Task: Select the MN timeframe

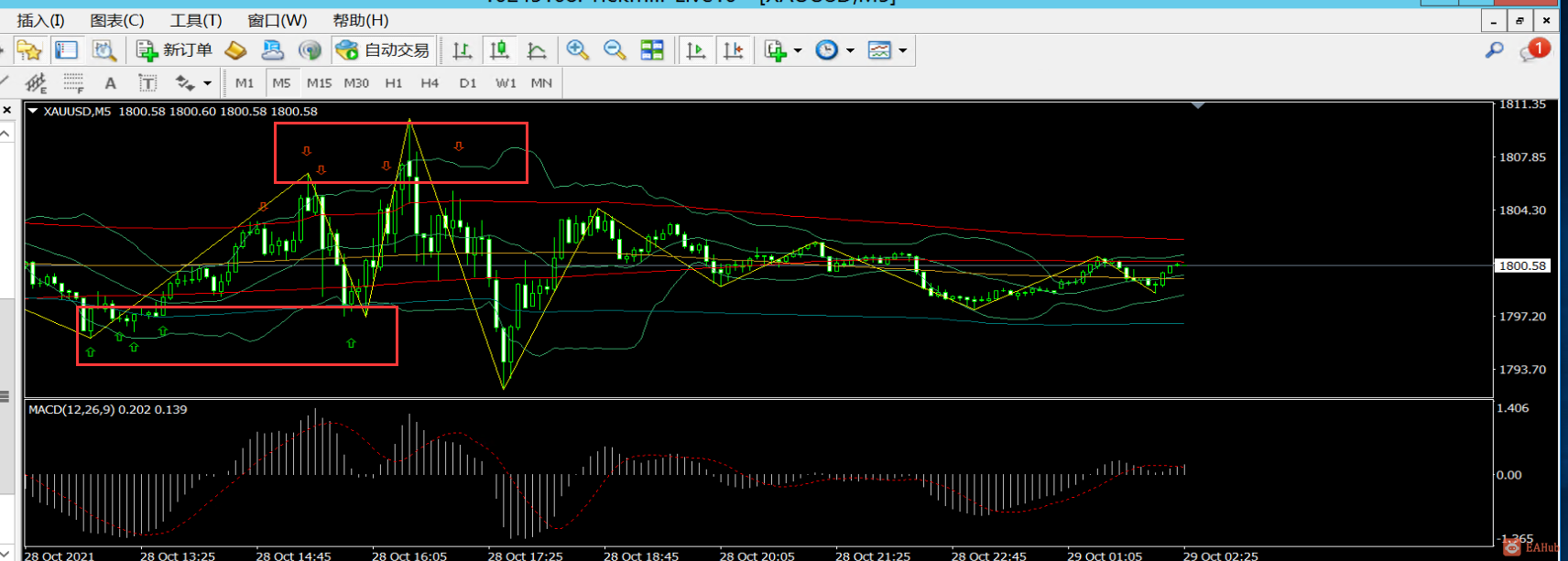Action: [541, 83]
